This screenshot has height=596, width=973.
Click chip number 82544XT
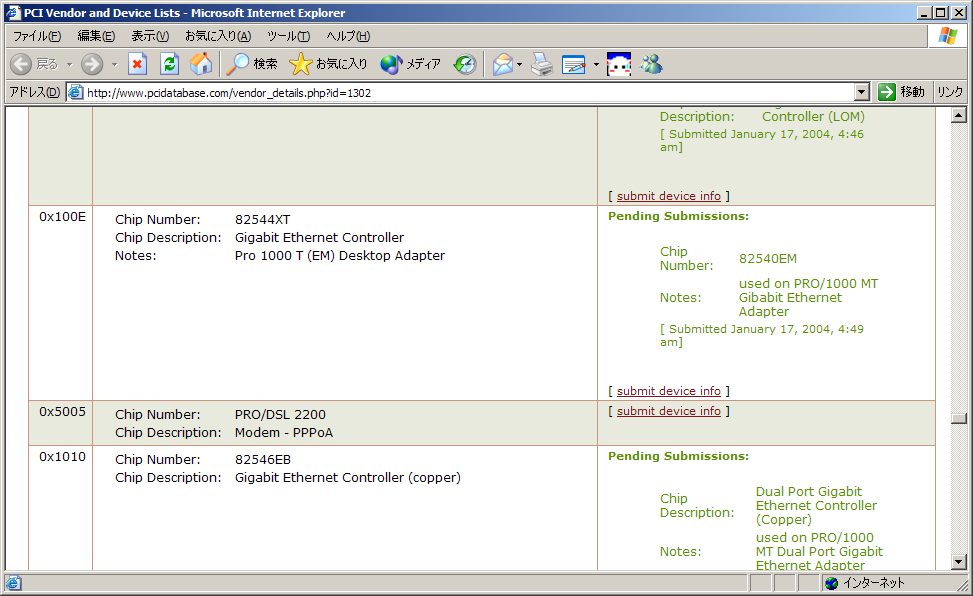pyautogui.click(x=262, y=220)
